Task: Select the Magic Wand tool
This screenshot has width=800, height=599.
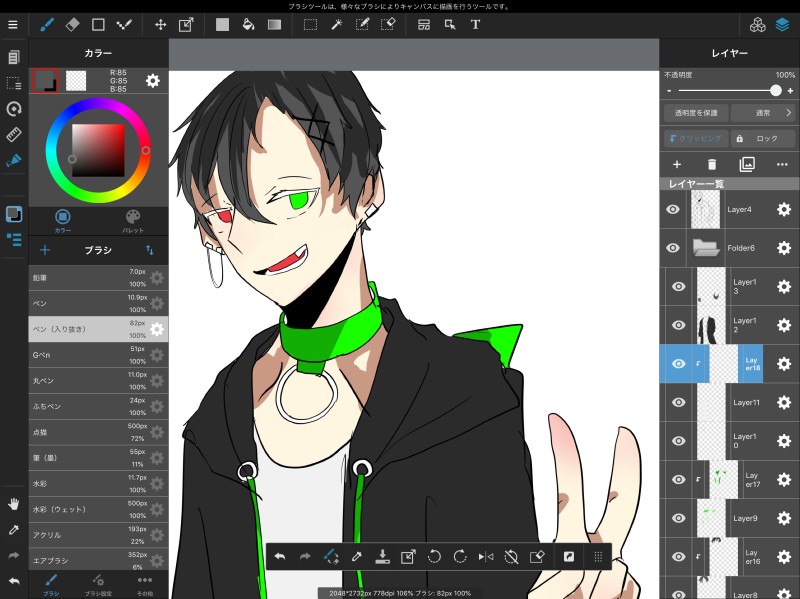Action: pos(336,24)
